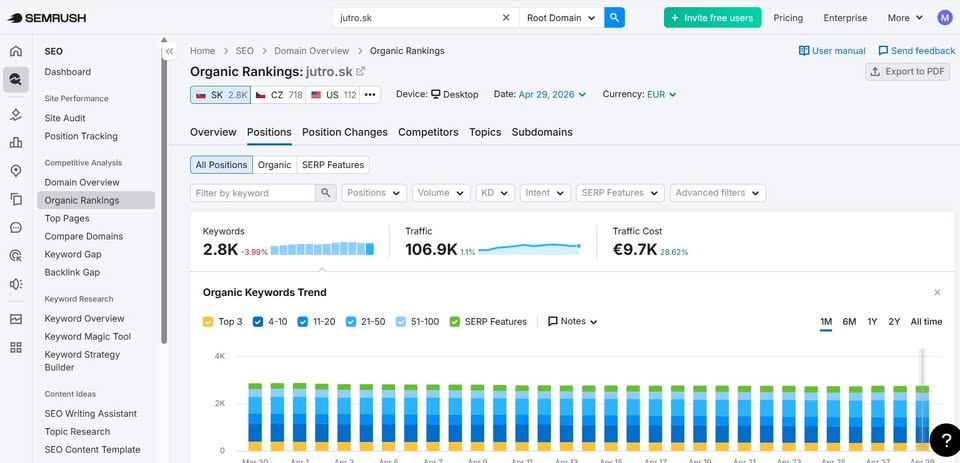Switch to the Position Changes tab

coord(345,132)
